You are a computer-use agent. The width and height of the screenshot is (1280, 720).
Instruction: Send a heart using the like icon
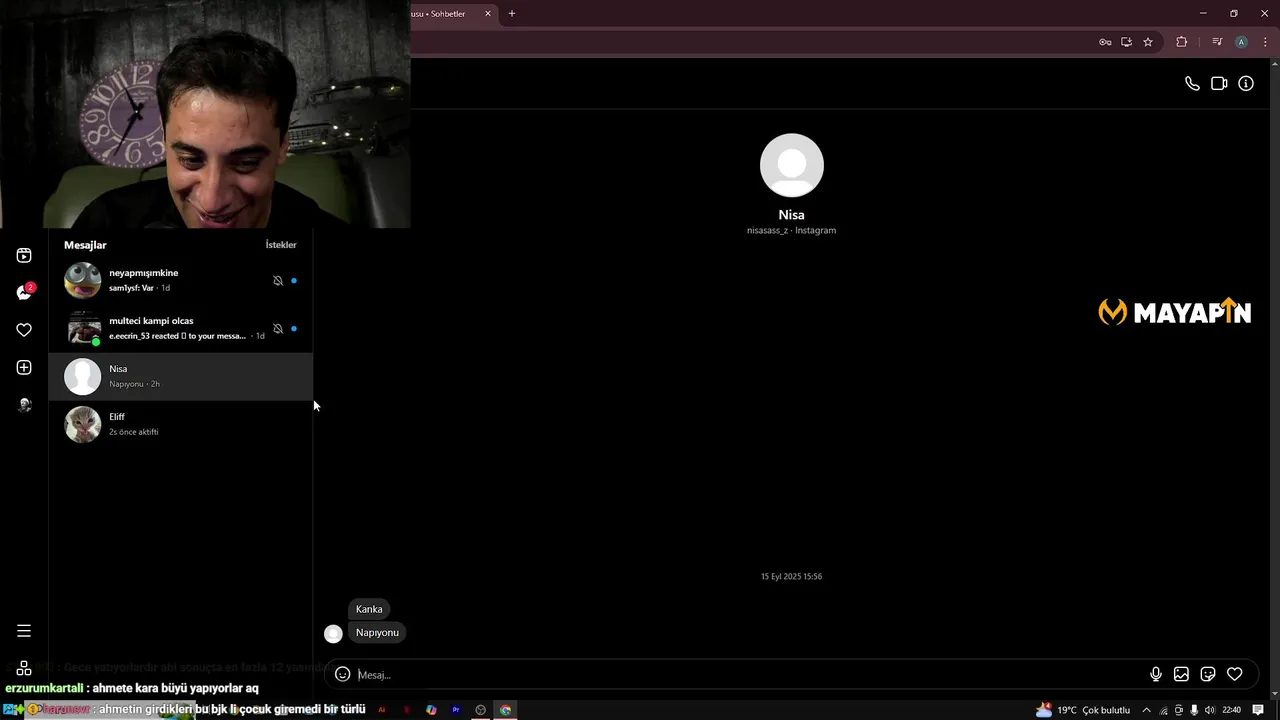point(1235,674)
